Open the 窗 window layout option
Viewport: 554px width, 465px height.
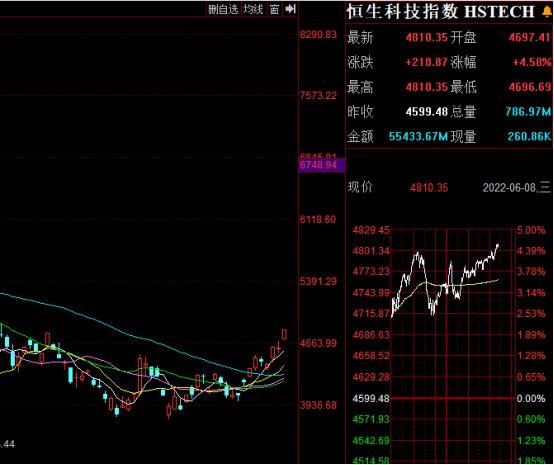pyautogui.click(x=275, y=10)
